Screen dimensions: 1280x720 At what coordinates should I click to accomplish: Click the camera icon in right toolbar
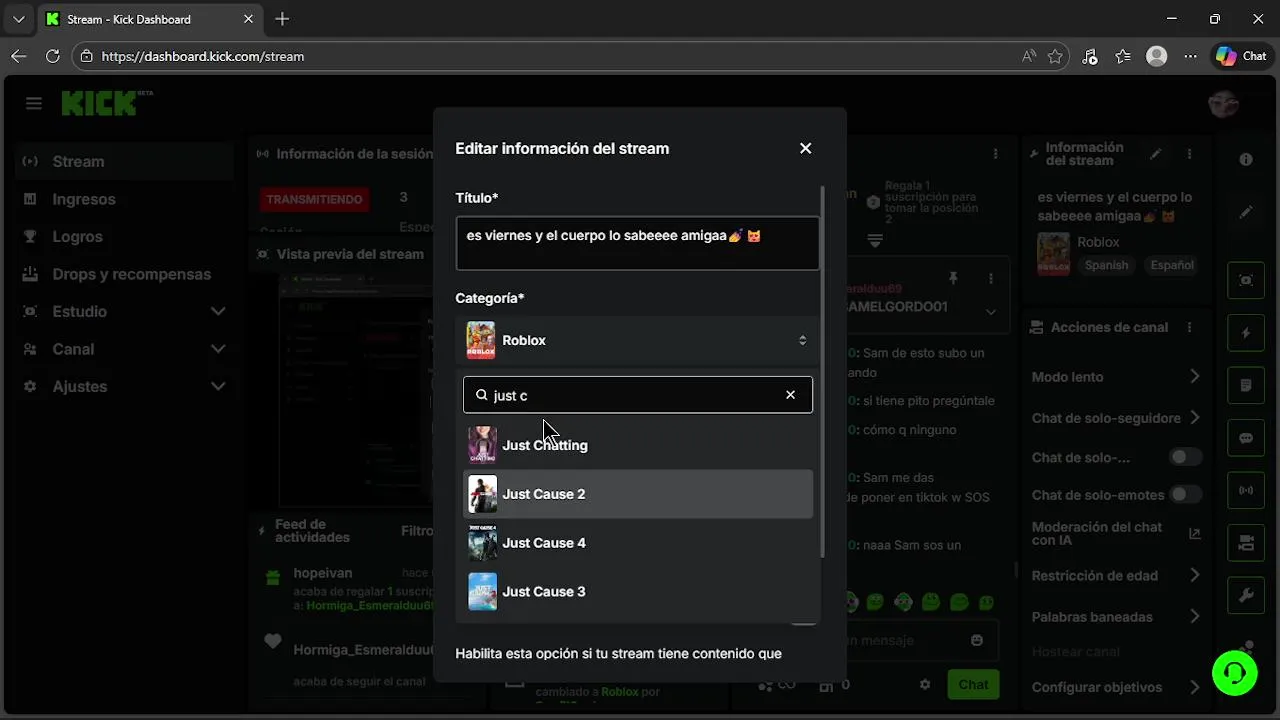tap(1246, 543)
